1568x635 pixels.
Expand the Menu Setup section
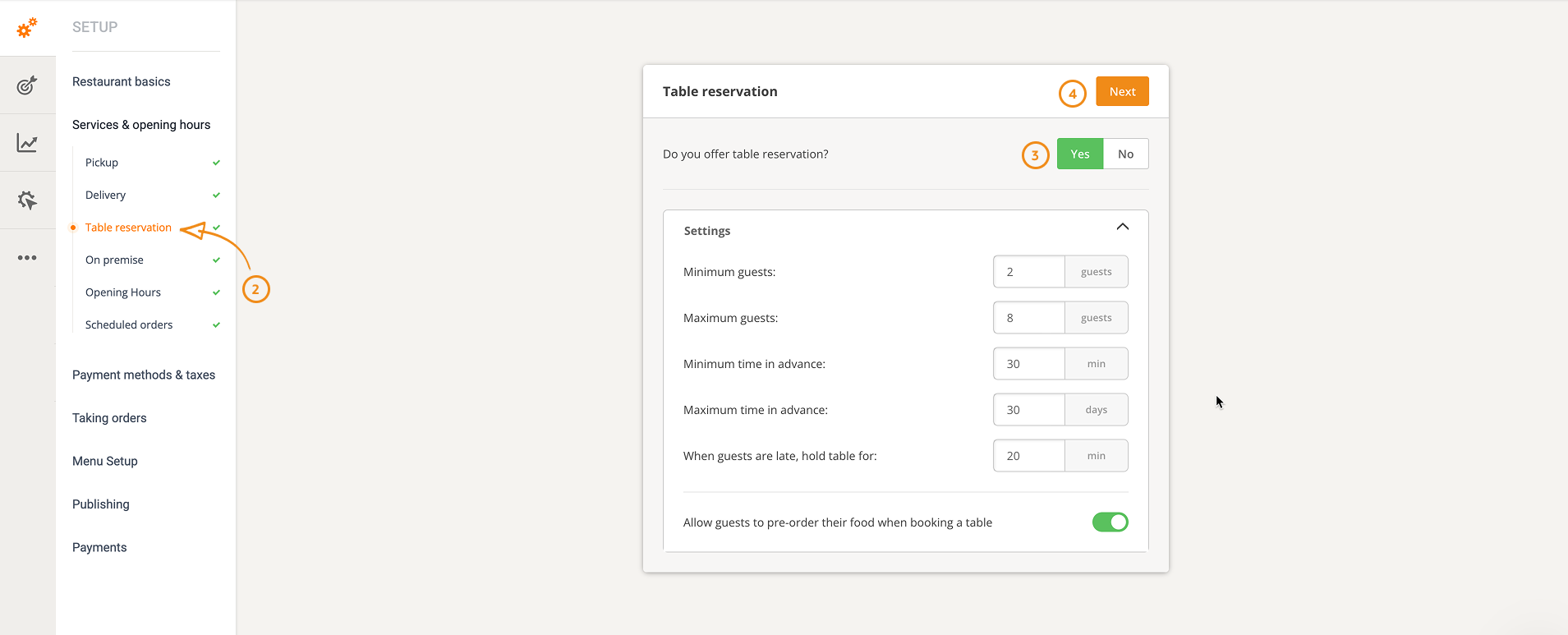click(x=105, y=462)
